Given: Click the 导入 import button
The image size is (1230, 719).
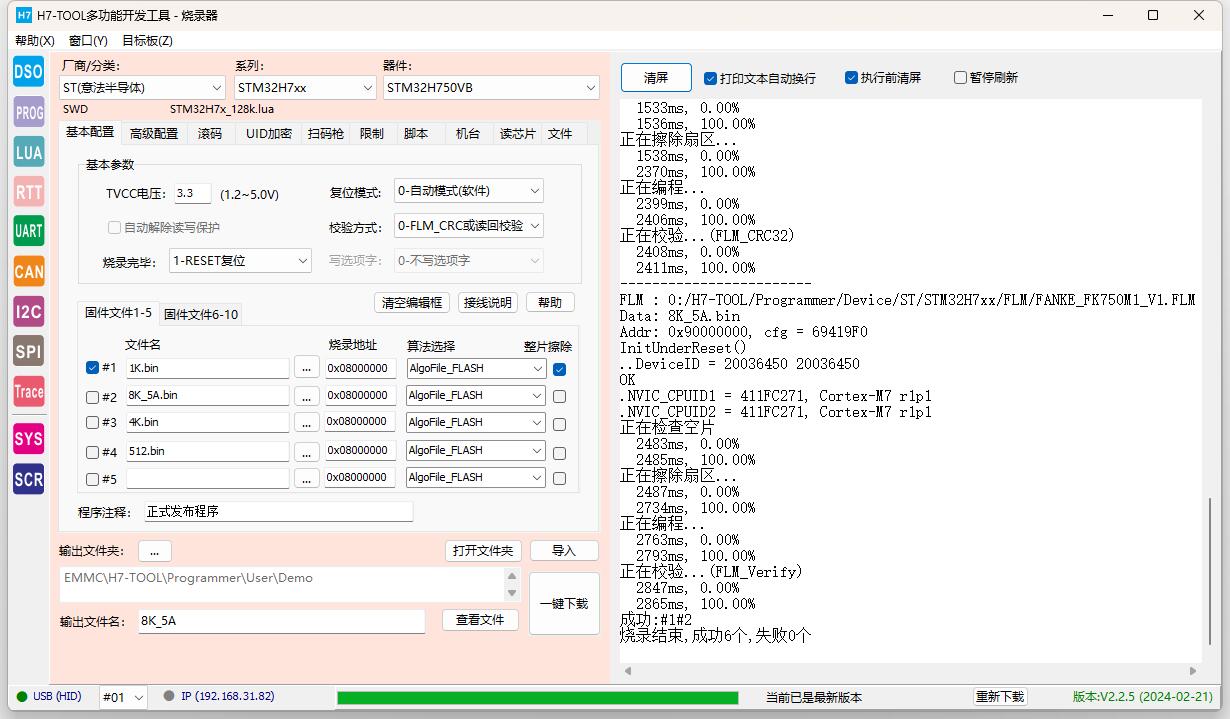Looking at the screenshot, I should tap(564, 551).
